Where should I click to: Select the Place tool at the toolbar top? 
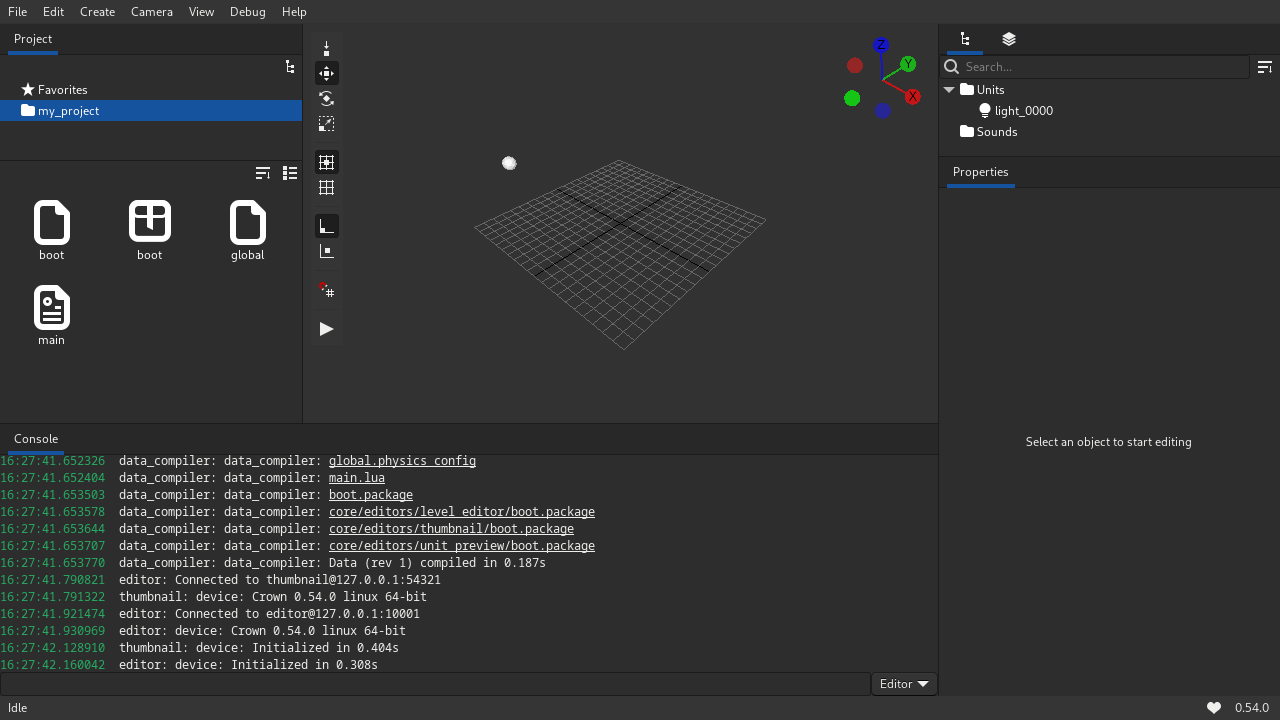(x=326, y=47)
